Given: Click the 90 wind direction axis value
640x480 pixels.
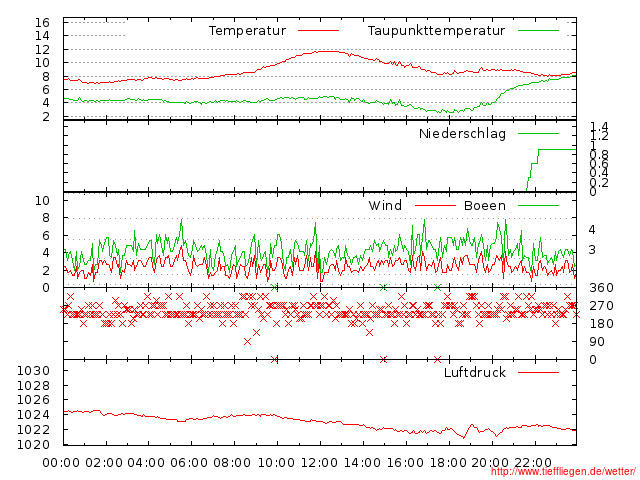Looking at the screenshot, I should (x=597, y=342).
